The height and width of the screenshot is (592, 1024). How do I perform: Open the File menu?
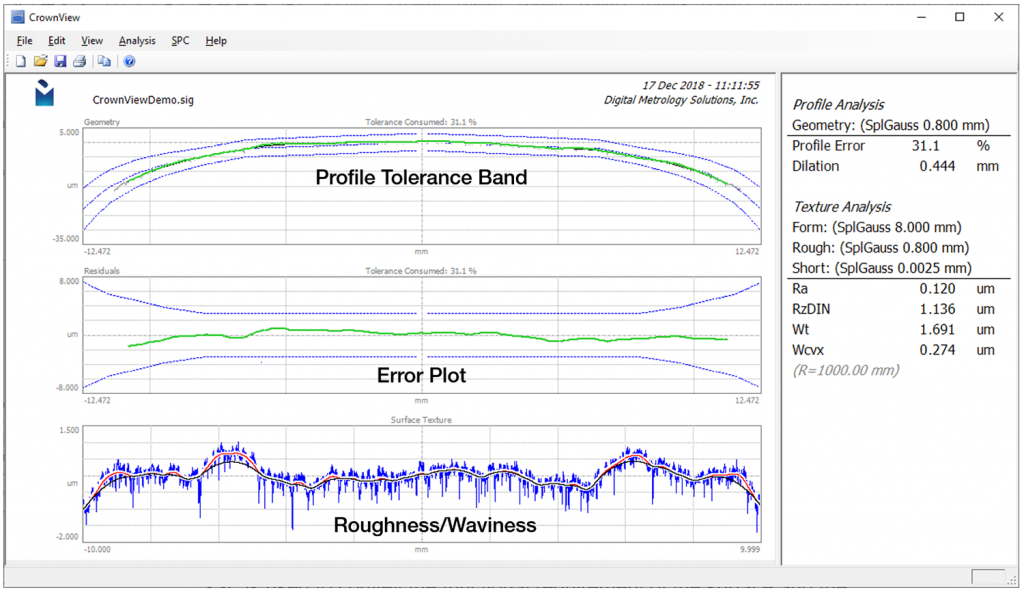coord(23,40)
